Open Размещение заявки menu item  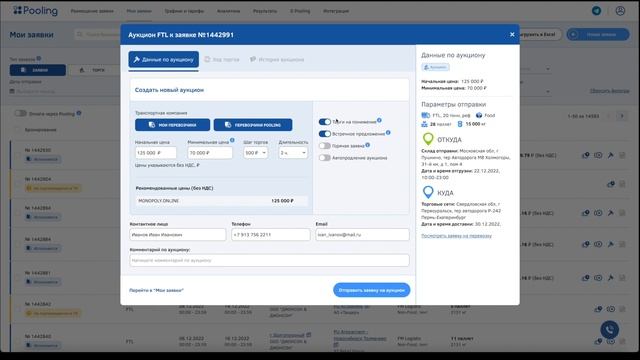(92, 11)
